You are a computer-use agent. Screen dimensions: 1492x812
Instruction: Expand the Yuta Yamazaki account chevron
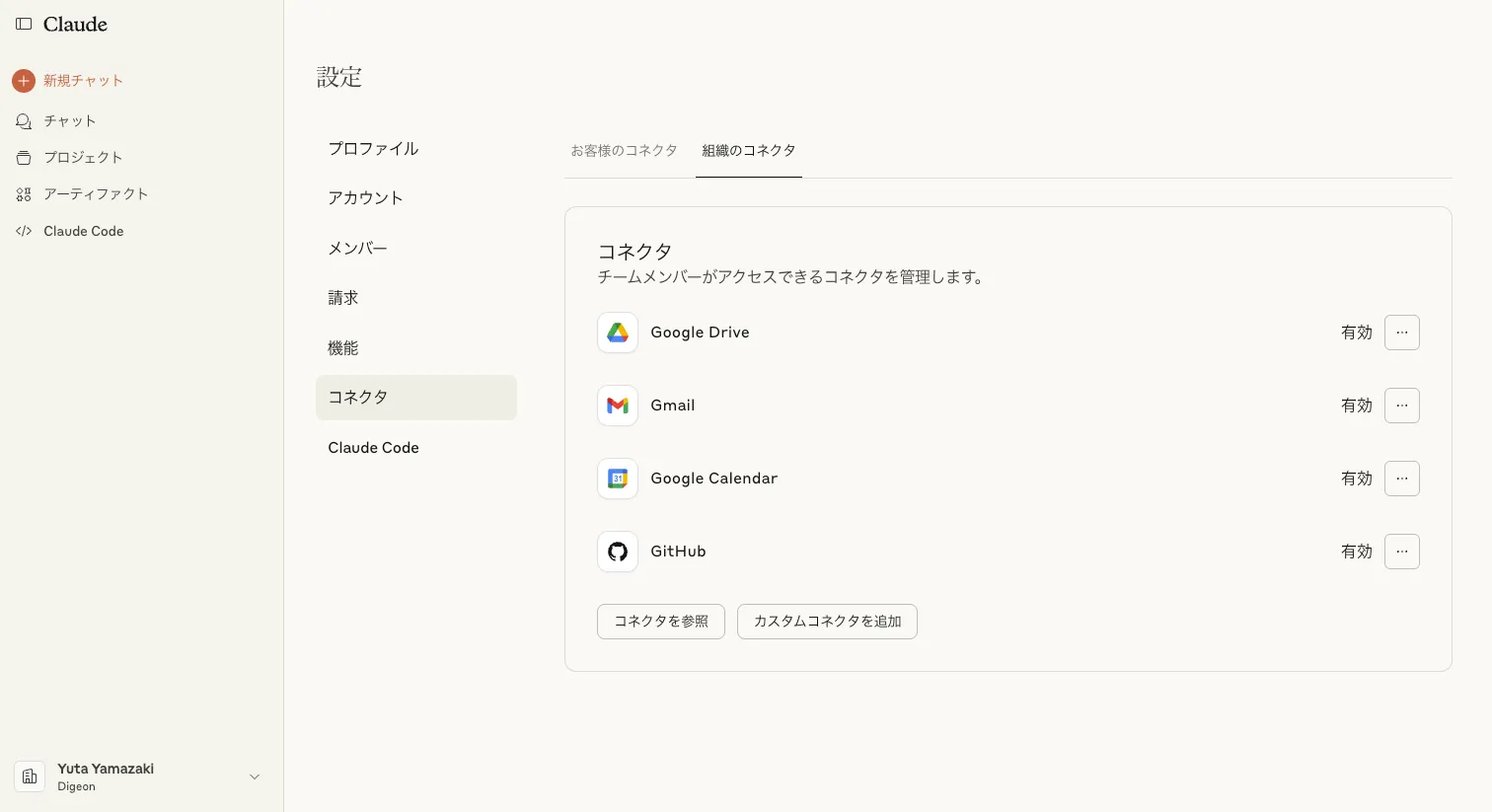255,776
